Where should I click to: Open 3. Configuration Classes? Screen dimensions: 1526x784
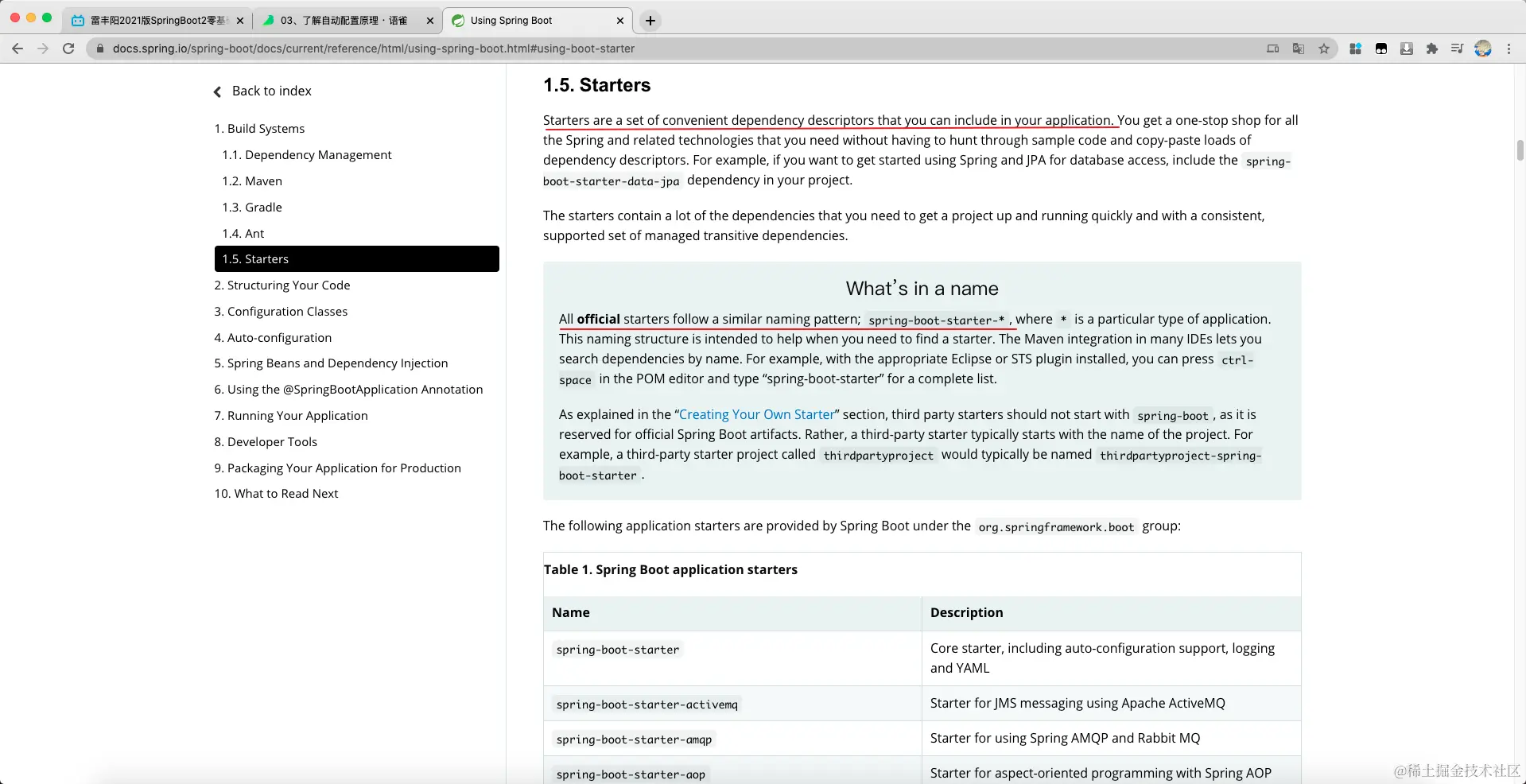[x=281, y=312]
